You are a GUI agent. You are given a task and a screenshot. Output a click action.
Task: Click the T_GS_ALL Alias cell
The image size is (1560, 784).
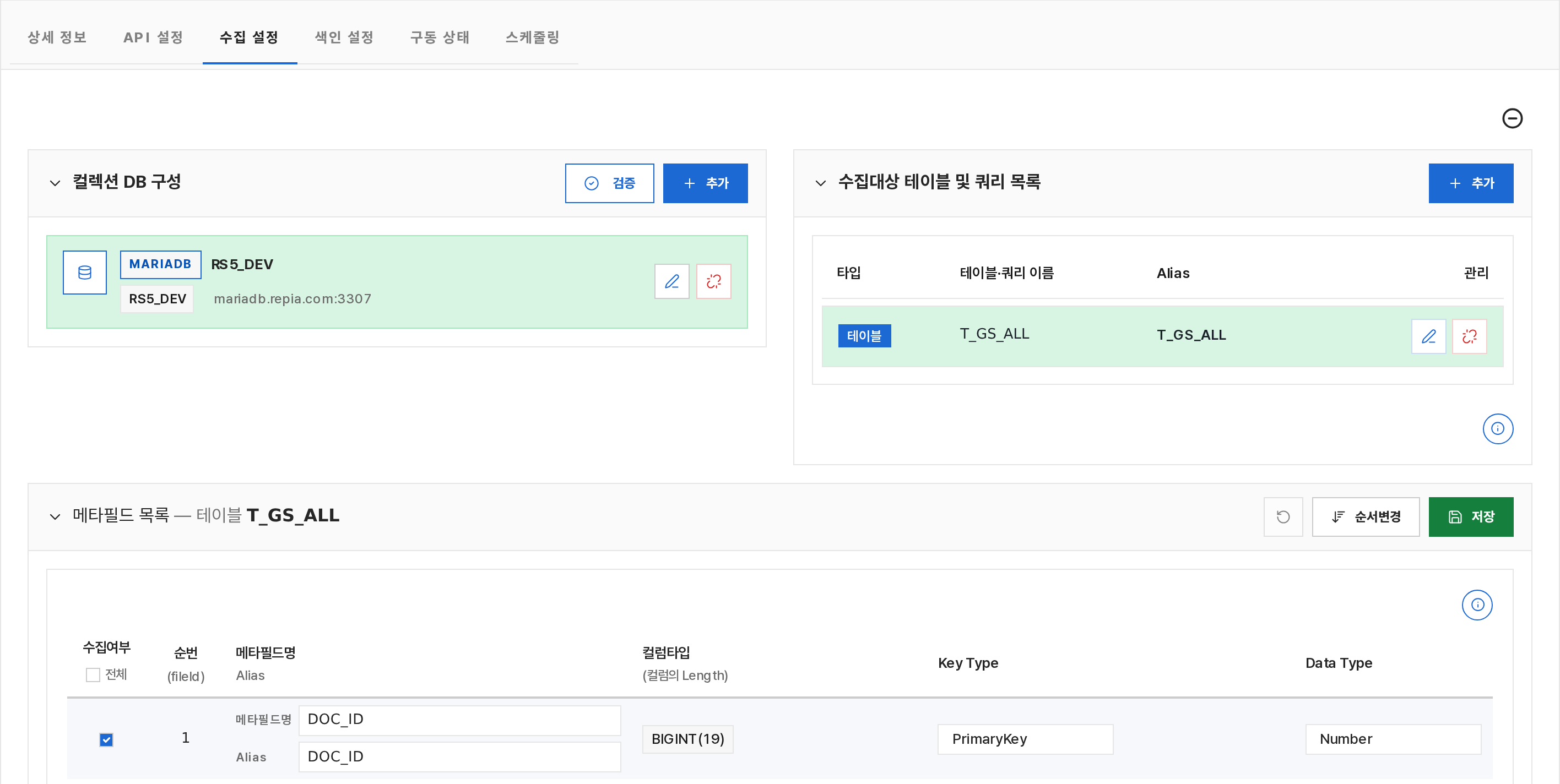coord(1191,335)
